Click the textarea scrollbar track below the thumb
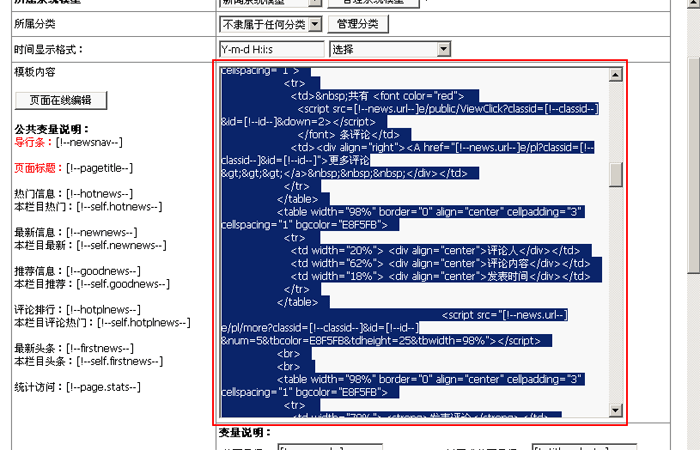 (615, 300)
